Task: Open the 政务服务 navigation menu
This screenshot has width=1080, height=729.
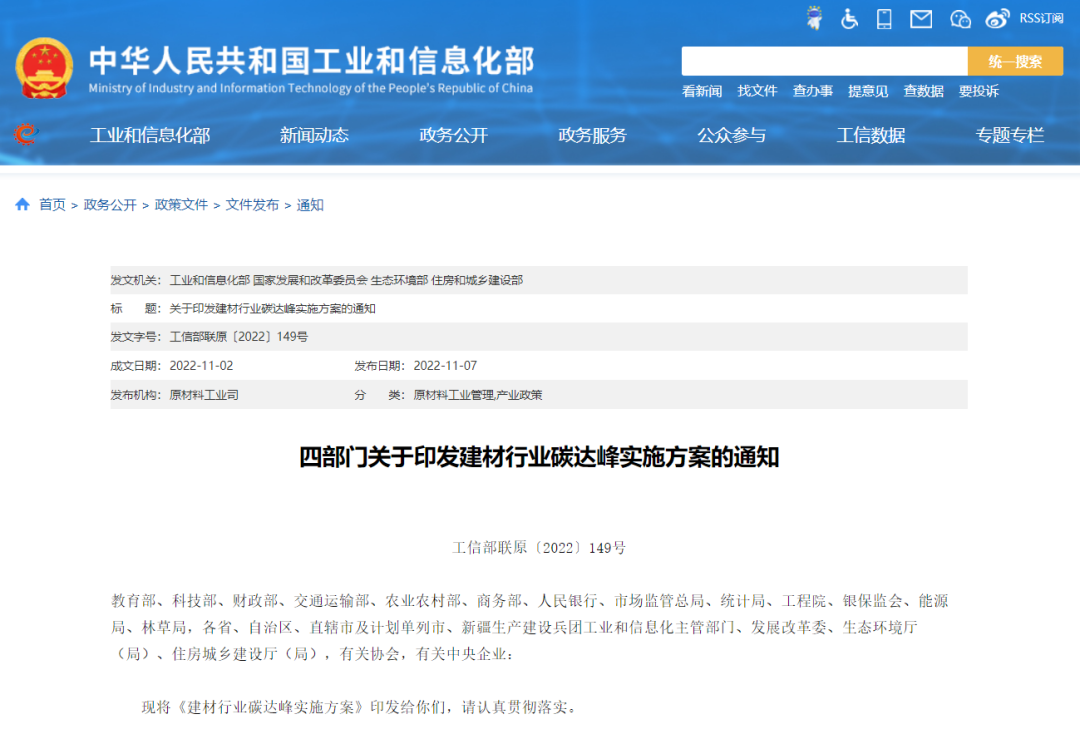Action: coord(592,135)
